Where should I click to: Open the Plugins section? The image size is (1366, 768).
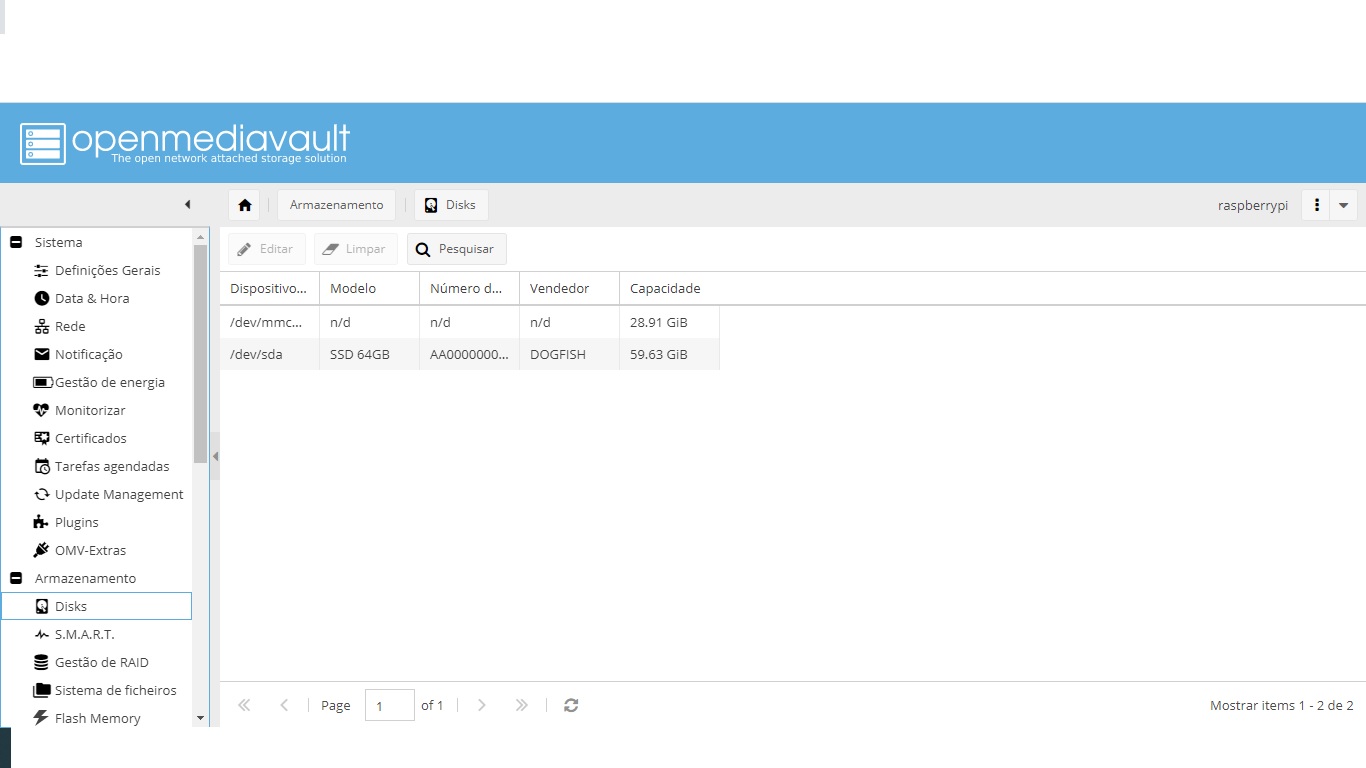[x=76, y=522]
